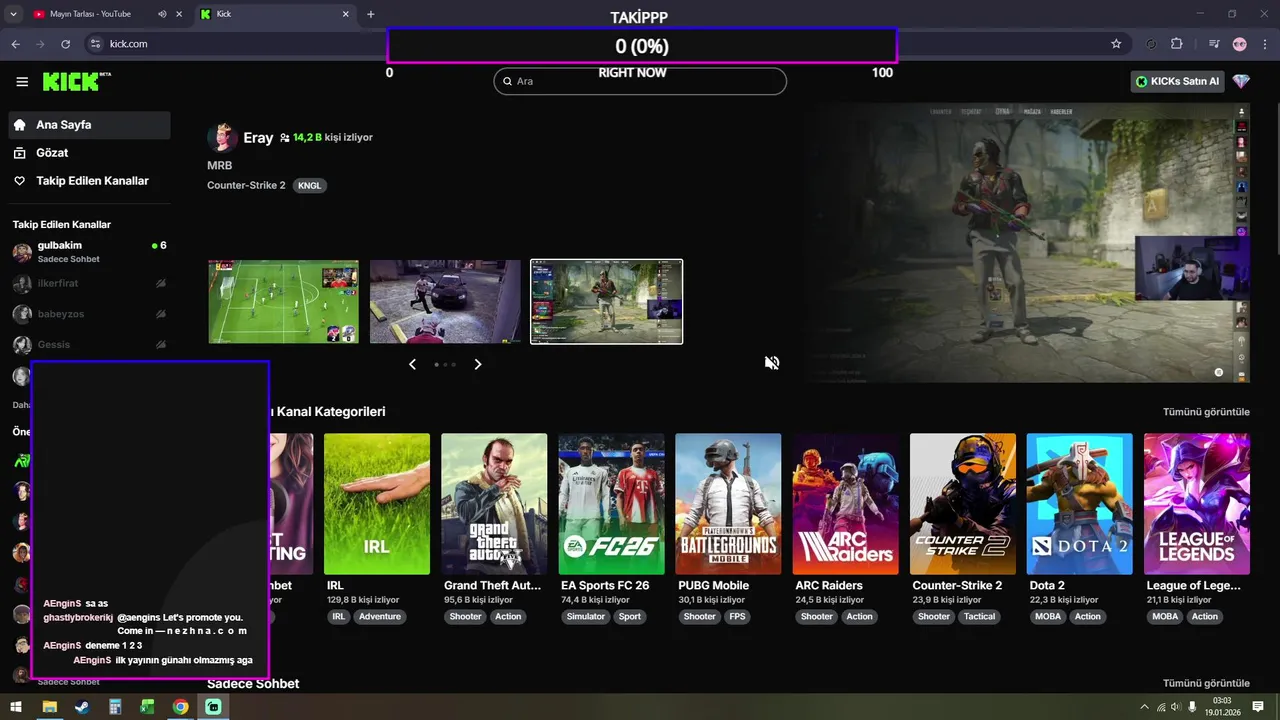Open ilkerfirat followed channel
The height and width of the screenshot is (720, 1280).
click(89, 284)
